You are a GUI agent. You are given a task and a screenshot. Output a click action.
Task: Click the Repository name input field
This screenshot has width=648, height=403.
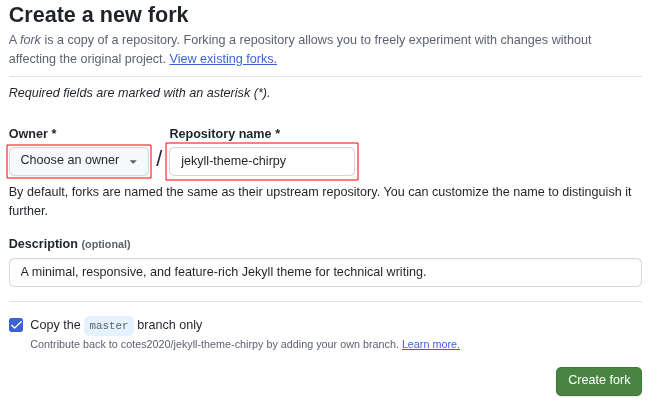click(x=262, y=161)
